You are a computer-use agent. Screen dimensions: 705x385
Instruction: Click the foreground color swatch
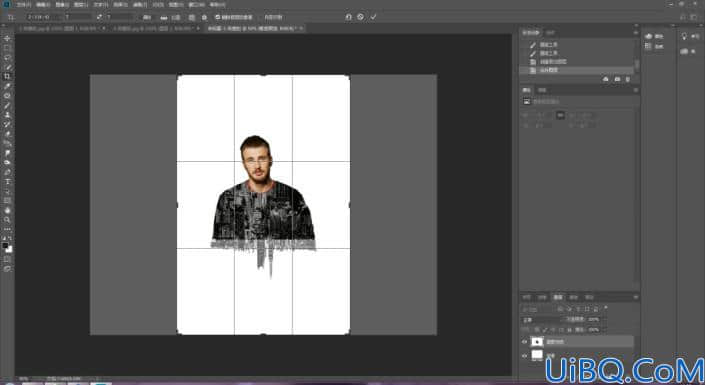coord(5,246)
